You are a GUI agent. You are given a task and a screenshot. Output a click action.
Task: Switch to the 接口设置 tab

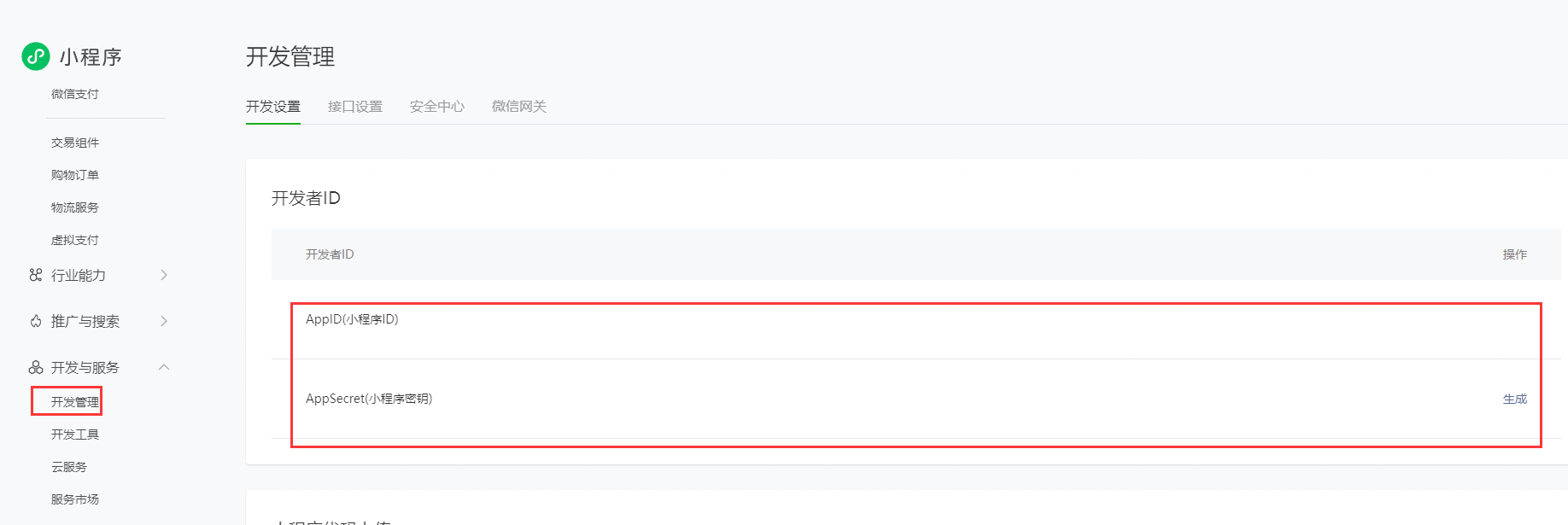355,107
